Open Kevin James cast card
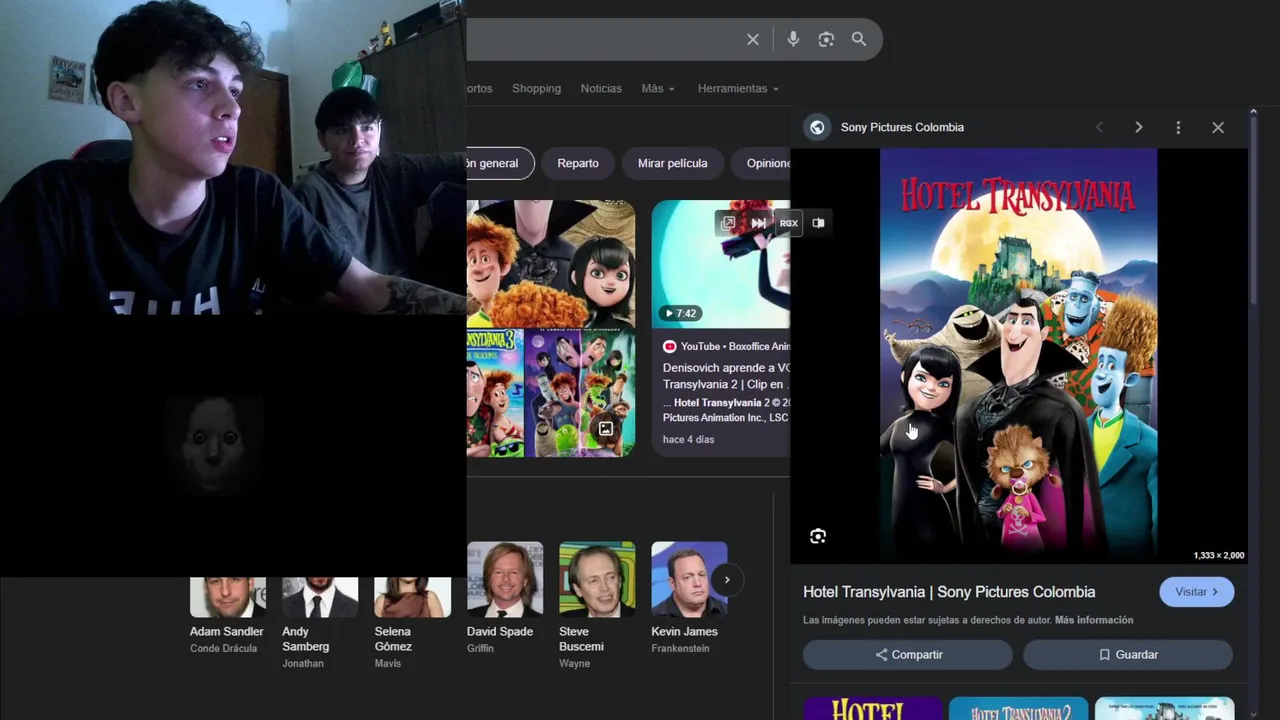The image size is (1280, 720). pyautogui.click(x=689, y=598)
